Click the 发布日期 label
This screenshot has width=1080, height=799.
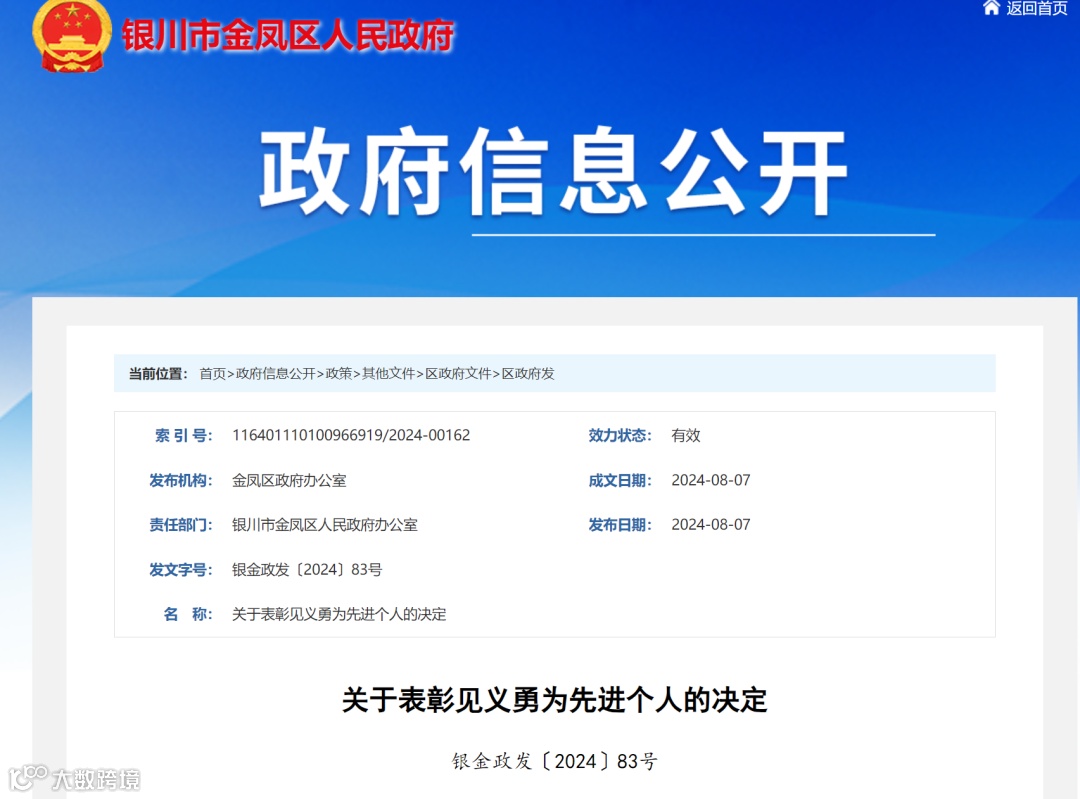[x=620, y=525]
